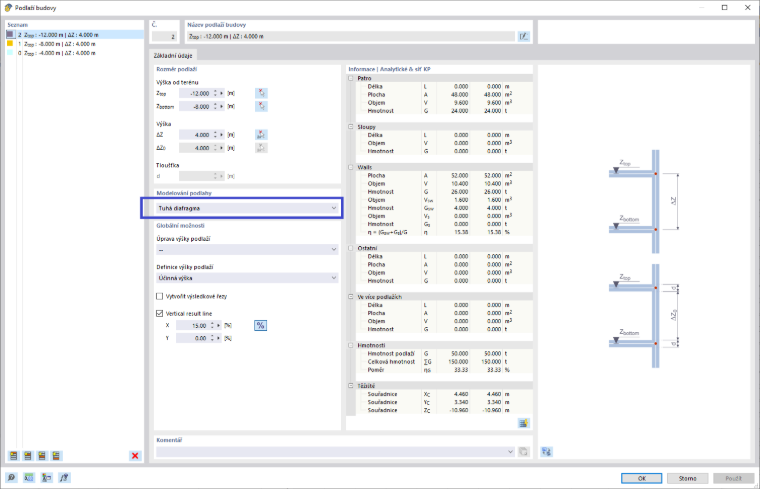Viewport: 760px width, 489px height.
Task: Click the pick height icon beside ΔZ field
Action: [261, 135]
